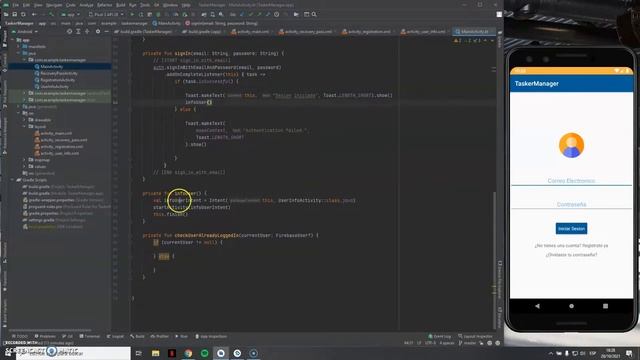
Task: Open the Profiler tool window
Action: click(x=160, y=336)
